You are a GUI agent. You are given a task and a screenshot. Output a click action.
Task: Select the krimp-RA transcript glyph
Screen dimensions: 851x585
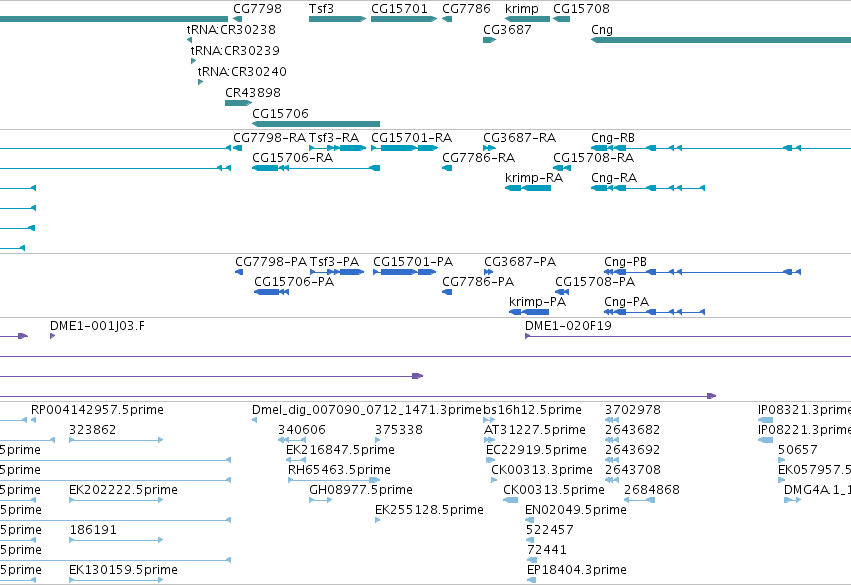tap(528, 188)
